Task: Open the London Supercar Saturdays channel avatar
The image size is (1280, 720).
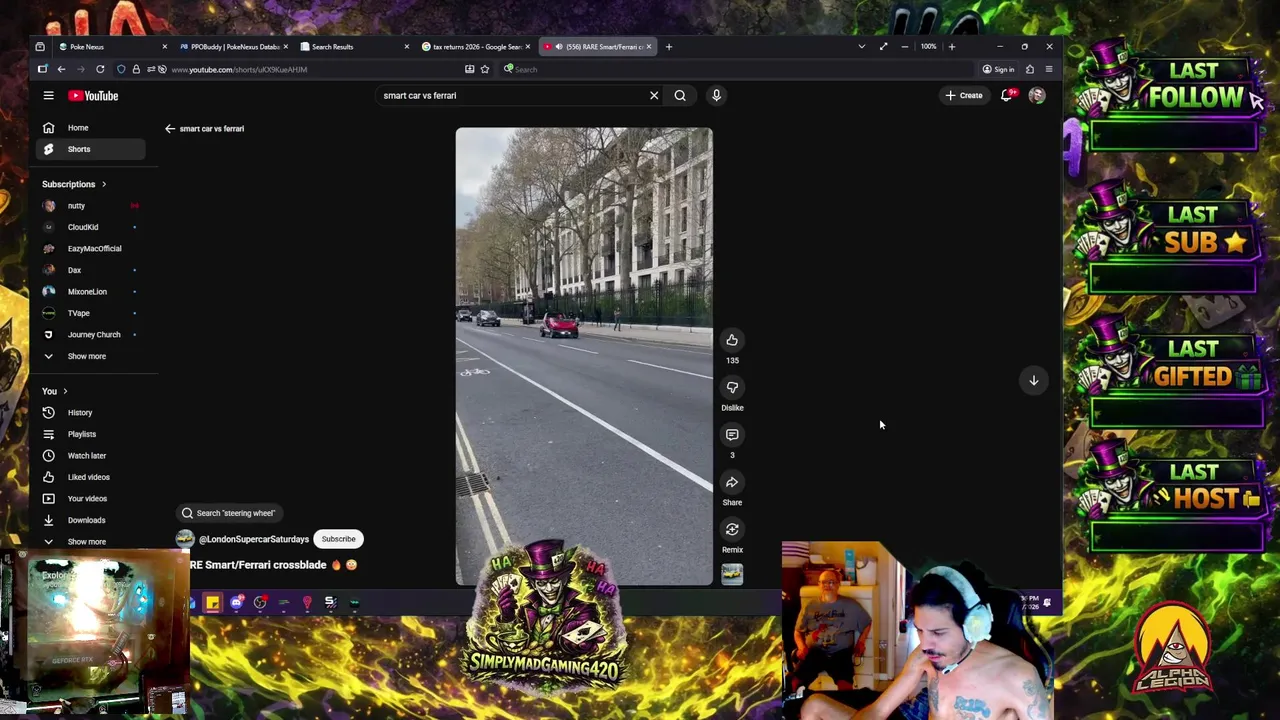Action: coord(185,539)
